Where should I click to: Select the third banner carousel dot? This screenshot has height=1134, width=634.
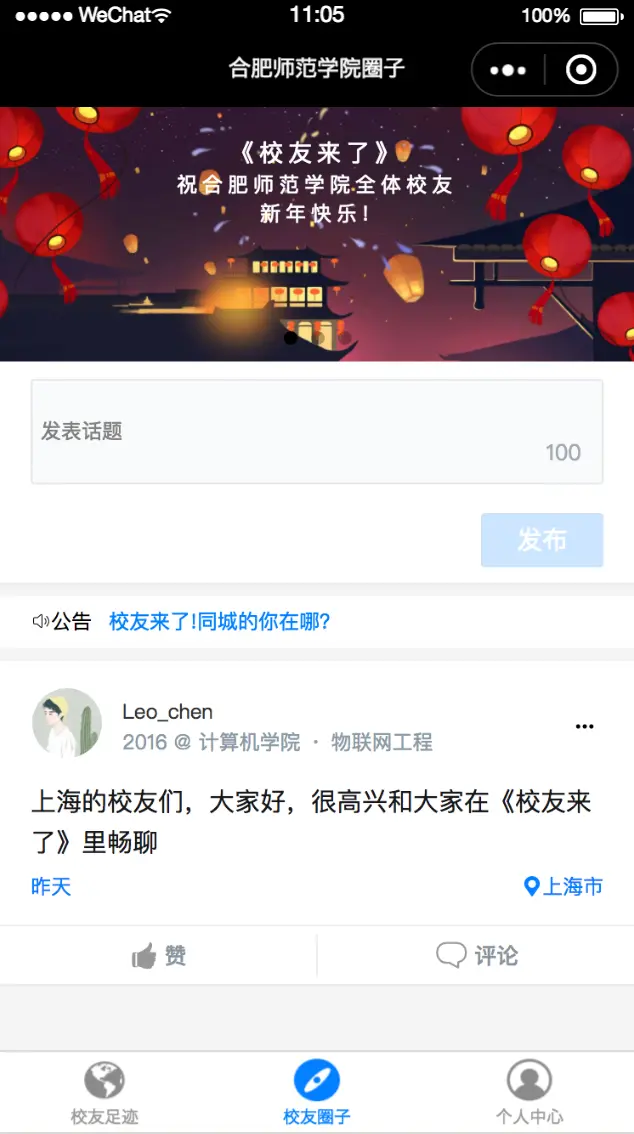345,338
